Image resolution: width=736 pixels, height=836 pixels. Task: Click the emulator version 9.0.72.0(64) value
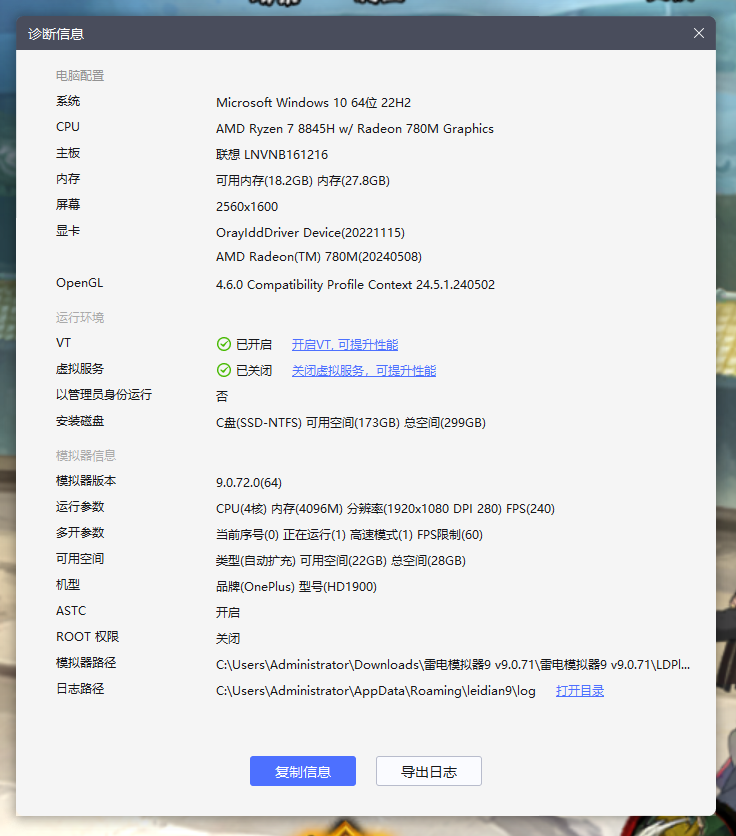click(249, 482)
